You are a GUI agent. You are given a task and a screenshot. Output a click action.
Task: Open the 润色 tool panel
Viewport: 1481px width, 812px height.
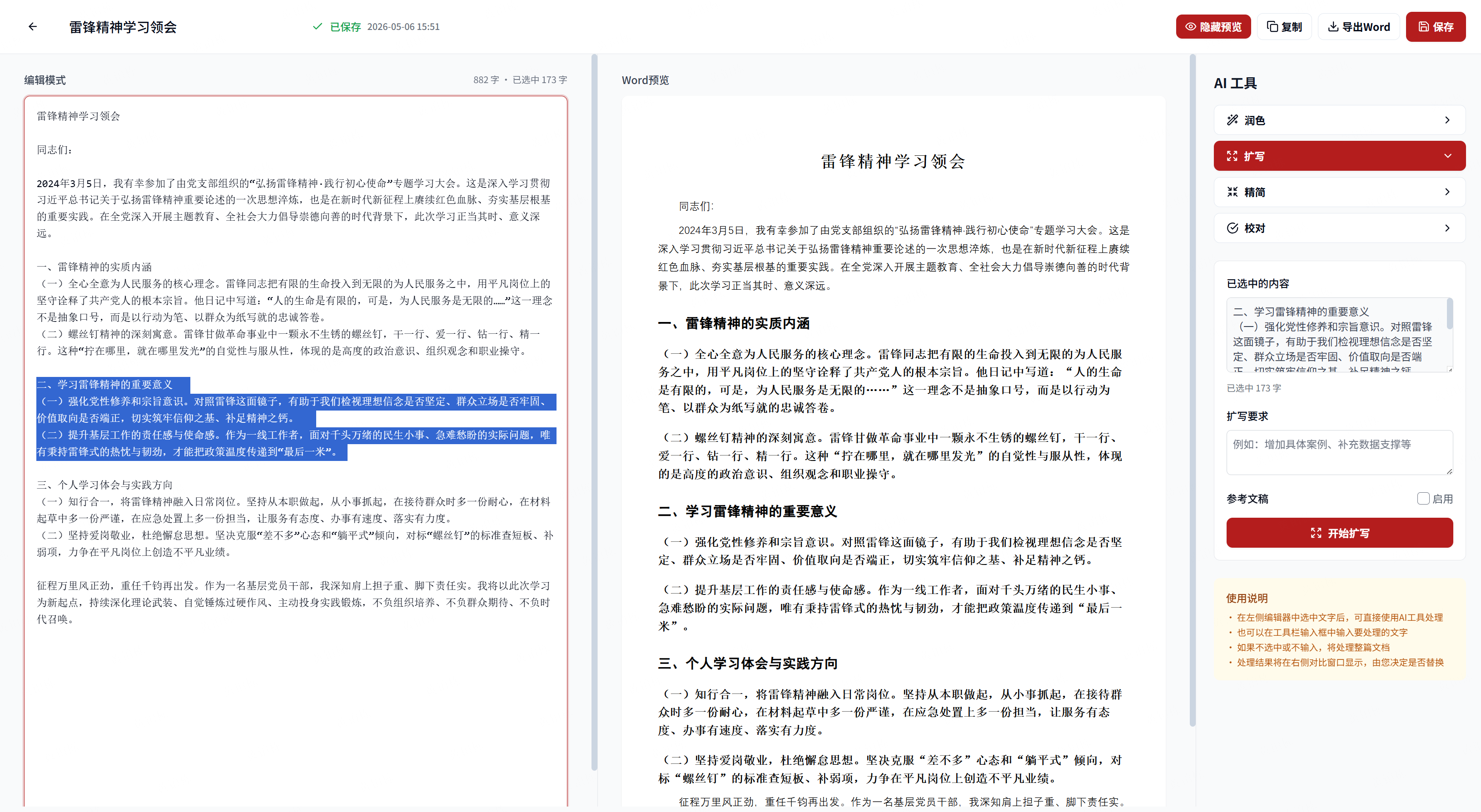(1339, 120)
